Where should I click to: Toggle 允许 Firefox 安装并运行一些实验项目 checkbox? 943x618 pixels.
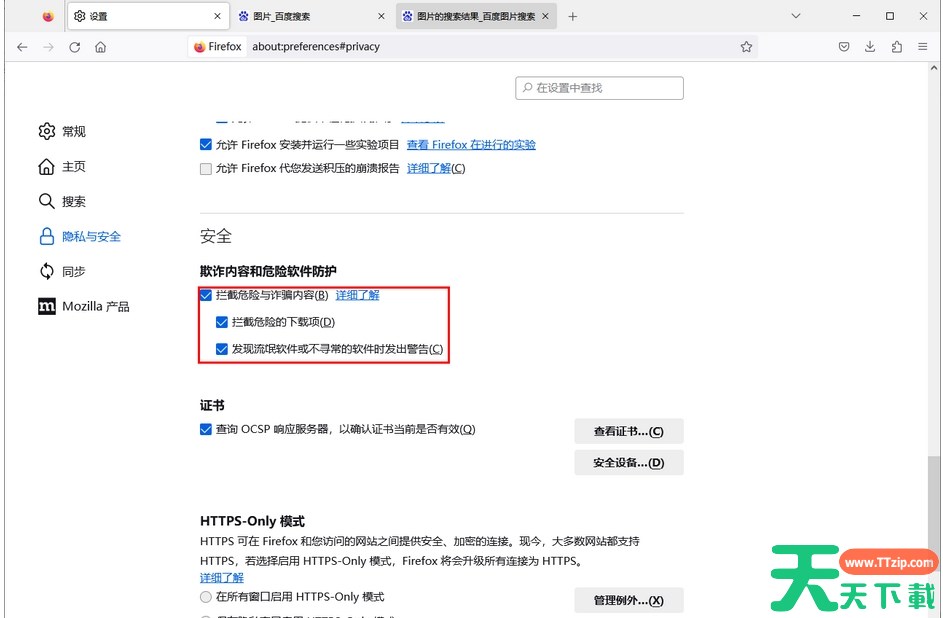point(206,145)
